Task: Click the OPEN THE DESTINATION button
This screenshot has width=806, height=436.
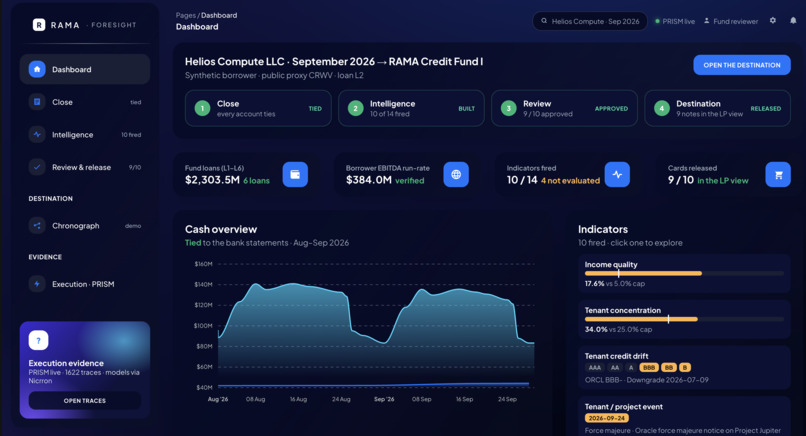Action: click(742, 65)
